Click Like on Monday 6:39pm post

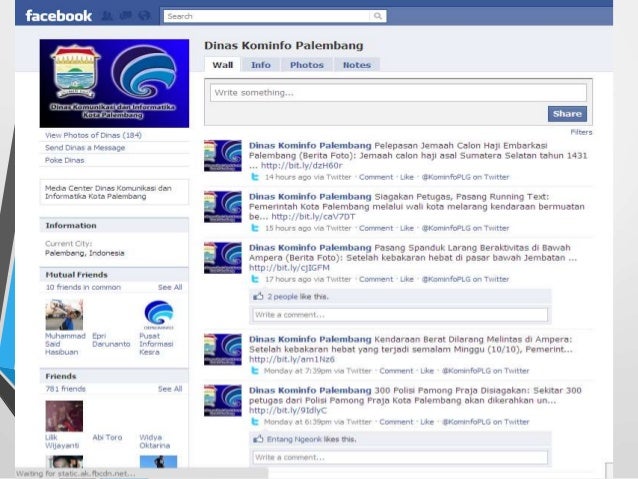pos(427,422)
